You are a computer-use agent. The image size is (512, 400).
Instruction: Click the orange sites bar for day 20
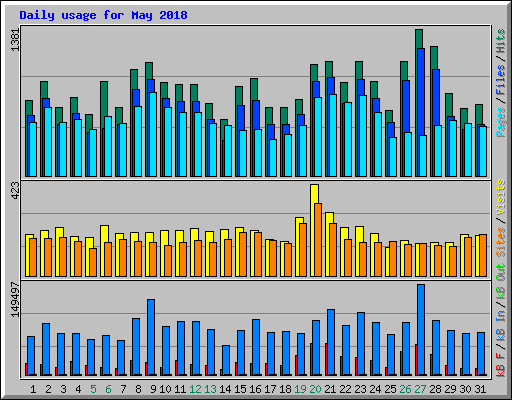318,240
